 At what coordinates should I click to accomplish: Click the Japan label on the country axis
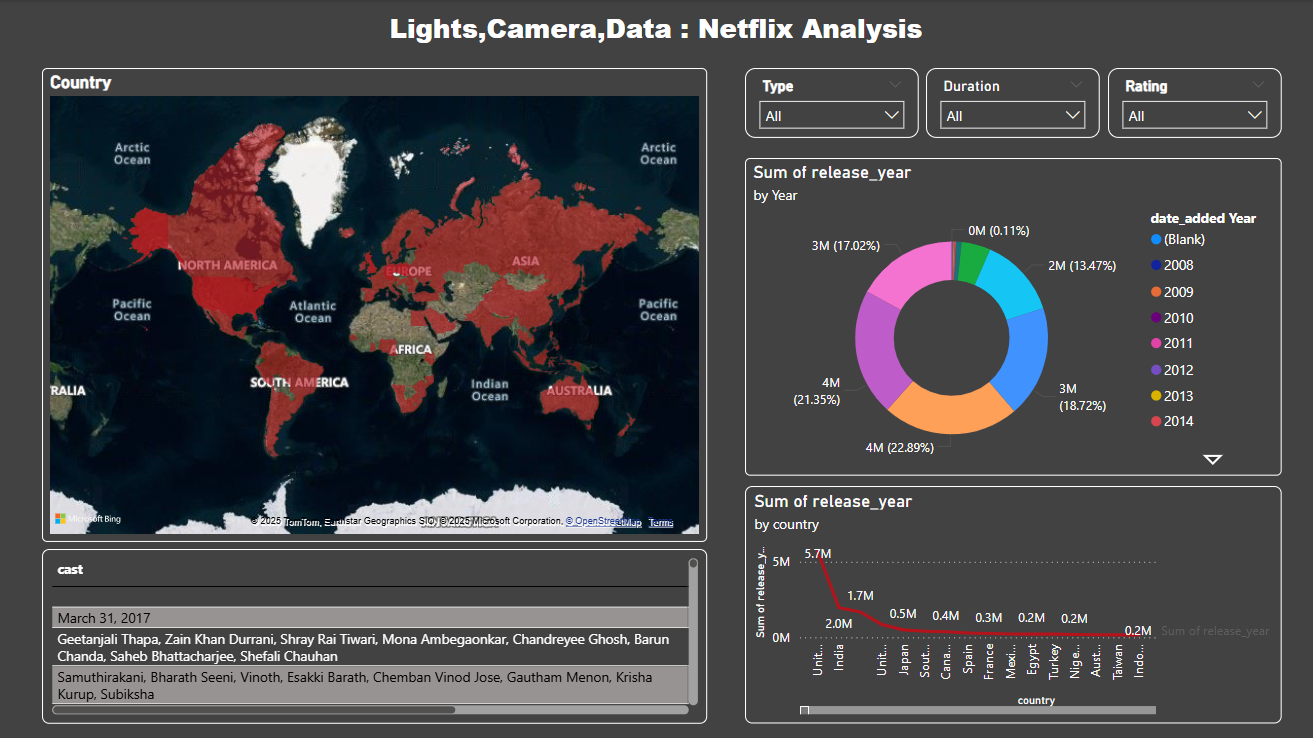pos(904,661)
